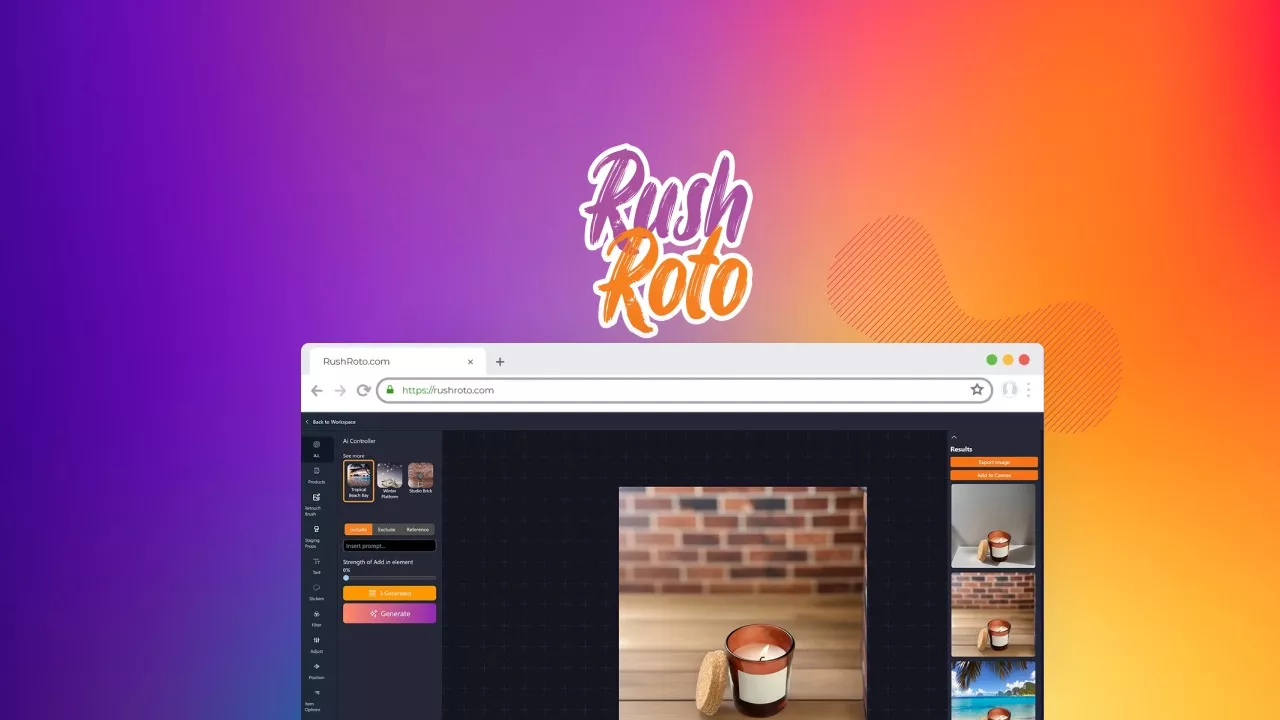Select the Position tool

[x=316, y=670]
